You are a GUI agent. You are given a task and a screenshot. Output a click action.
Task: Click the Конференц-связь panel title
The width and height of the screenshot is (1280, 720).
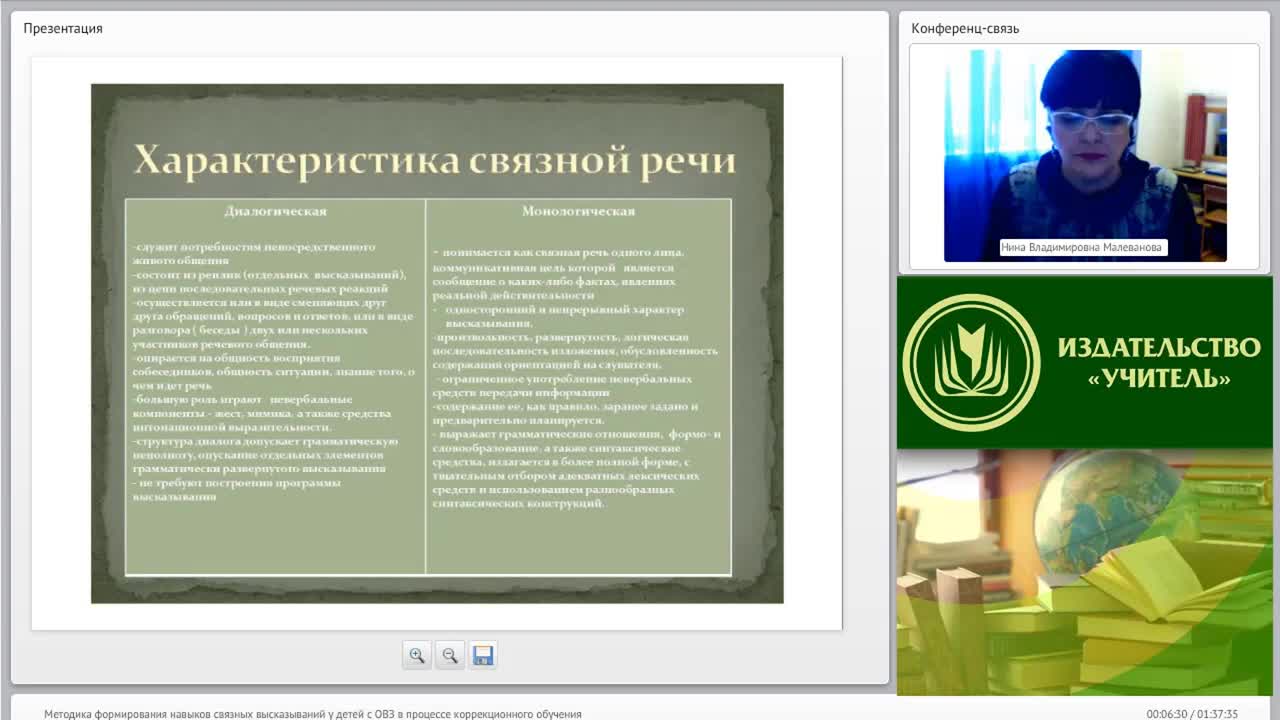click(x=965, y=28)
